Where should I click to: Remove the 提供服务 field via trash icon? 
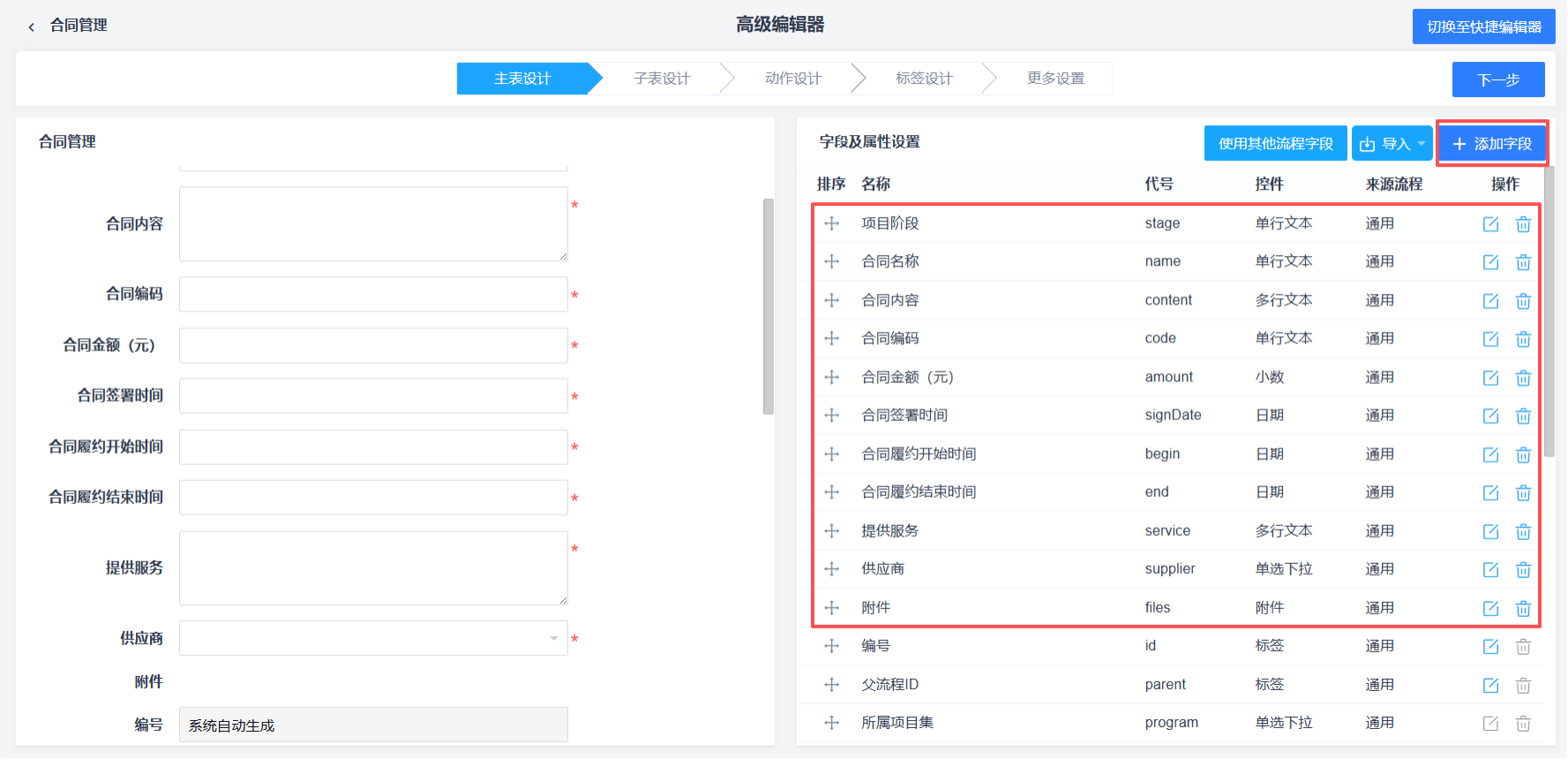pyautogui.click(x=1523, y=531)
